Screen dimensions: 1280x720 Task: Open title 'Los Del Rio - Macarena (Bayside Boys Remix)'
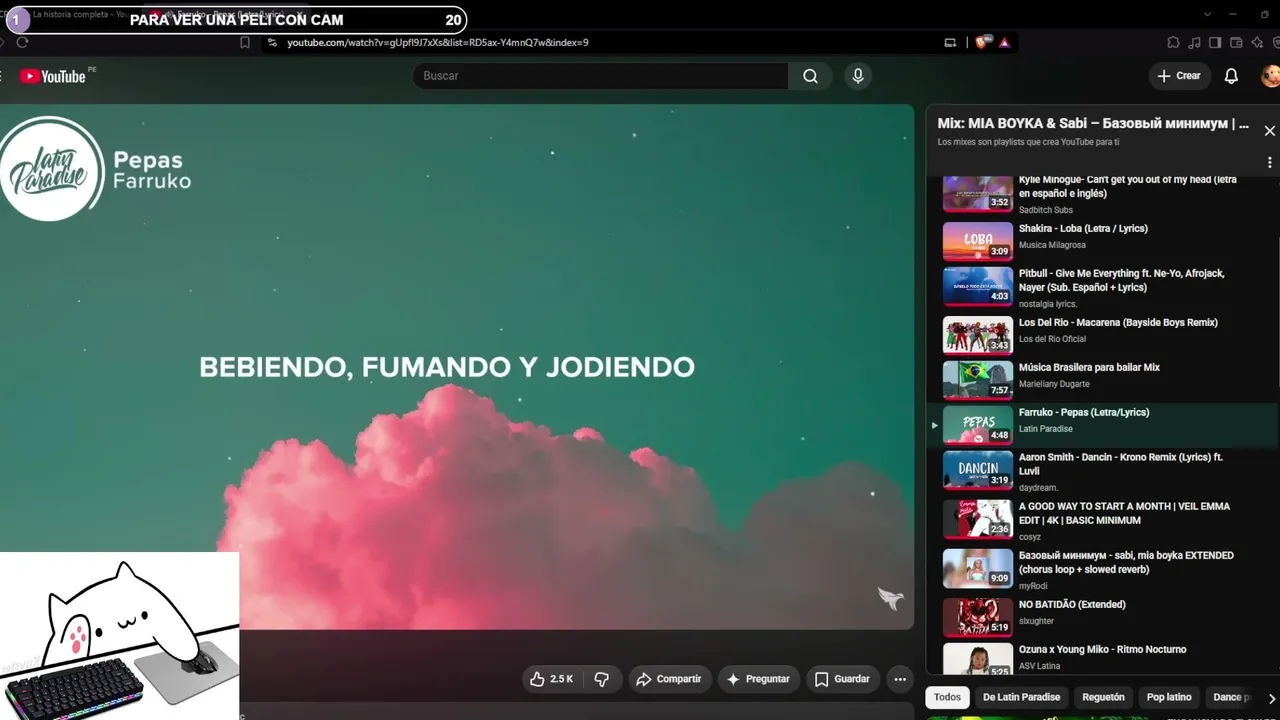pyautogui.click(x=1118, y=323)
